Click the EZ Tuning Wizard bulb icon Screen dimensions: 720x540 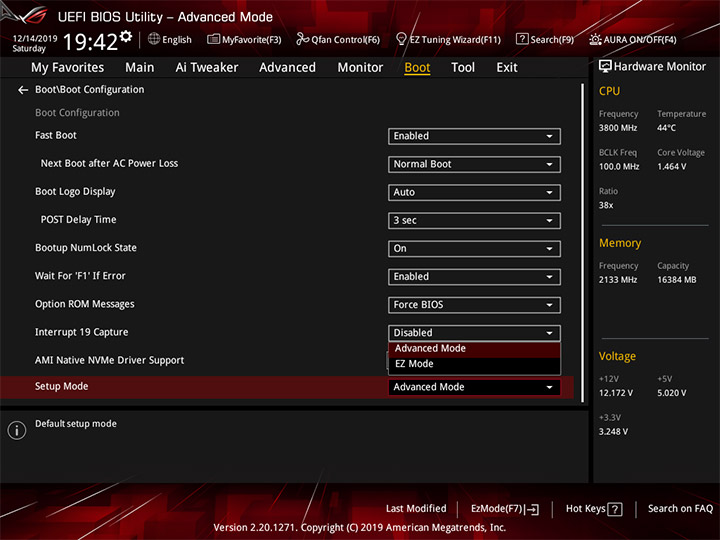pyautogui.click(x=401, y=39)
